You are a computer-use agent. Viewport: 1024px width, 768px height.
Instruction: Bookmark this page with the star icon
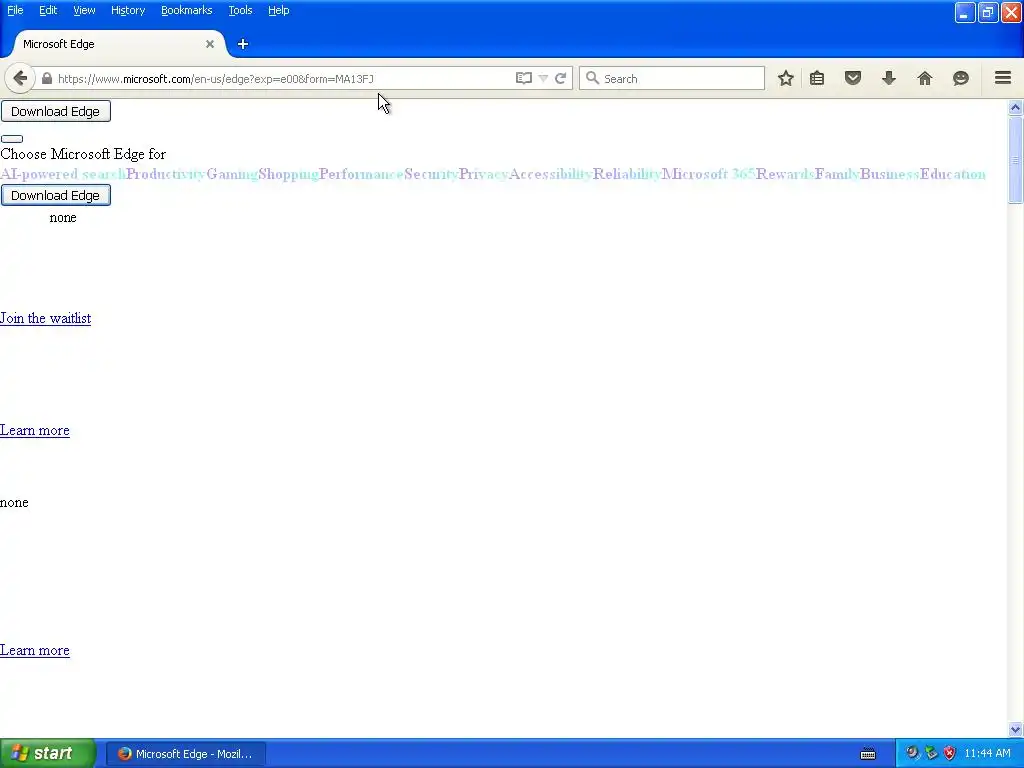(x=786, y=78)
